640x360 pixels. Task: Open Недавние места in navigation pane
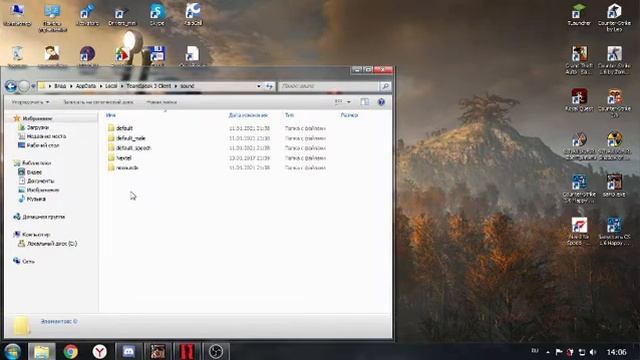click(x=46, y=136)
